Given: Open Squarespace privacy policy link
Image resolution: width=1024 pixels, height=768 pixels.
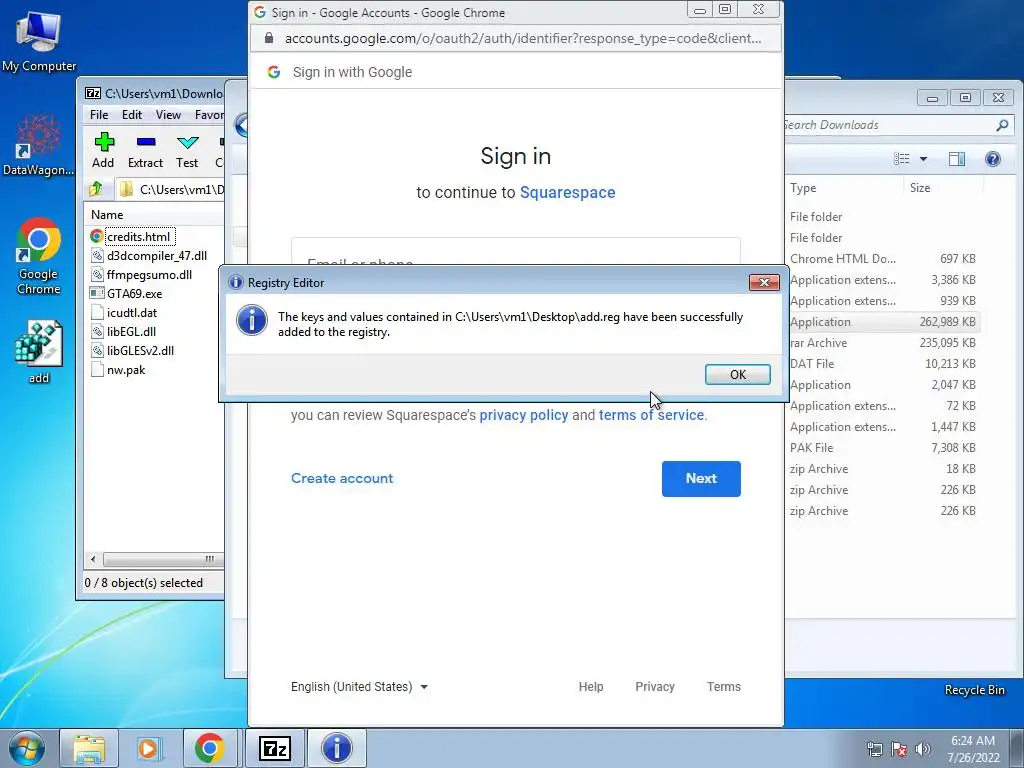Looking at the screenshot, I should pos(524,415).
